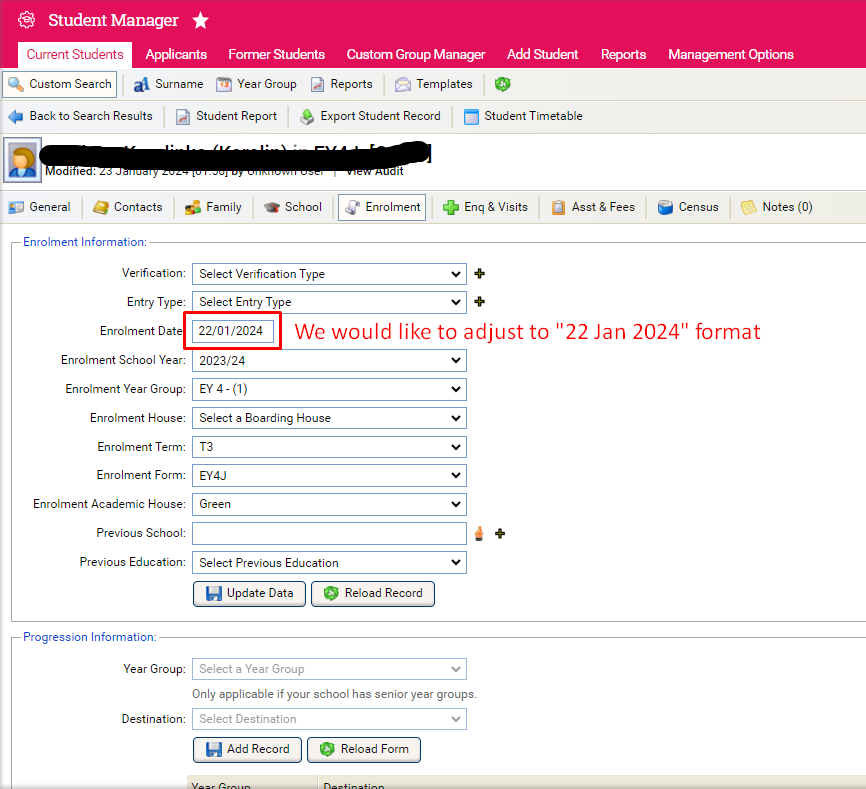
Task: Click the plus icon beside Verification dropdown
Action: click(x=479, y=273)
